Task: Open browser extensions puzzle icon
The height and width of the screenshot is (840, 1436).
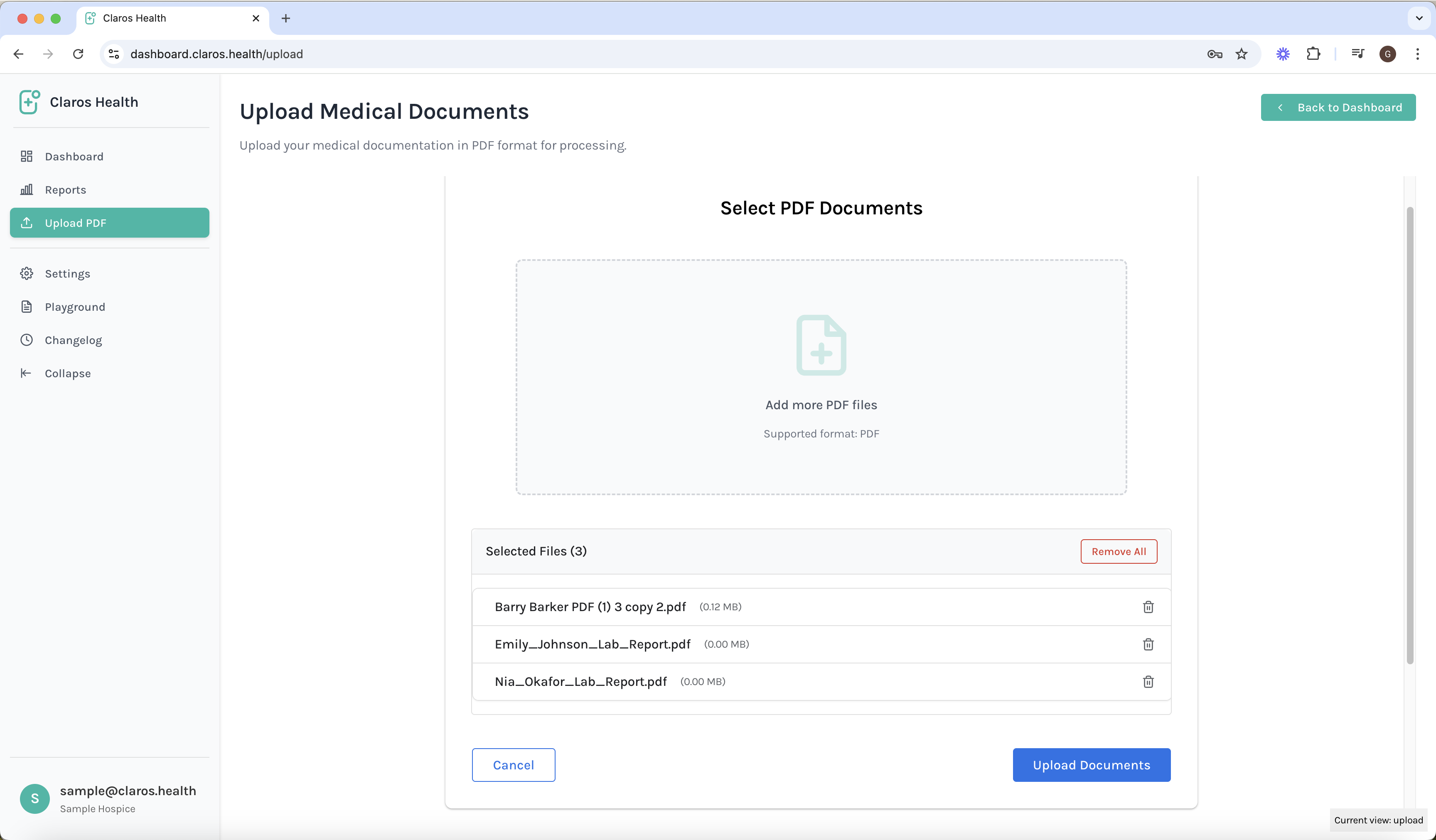Action: (x=1313, y=54)
